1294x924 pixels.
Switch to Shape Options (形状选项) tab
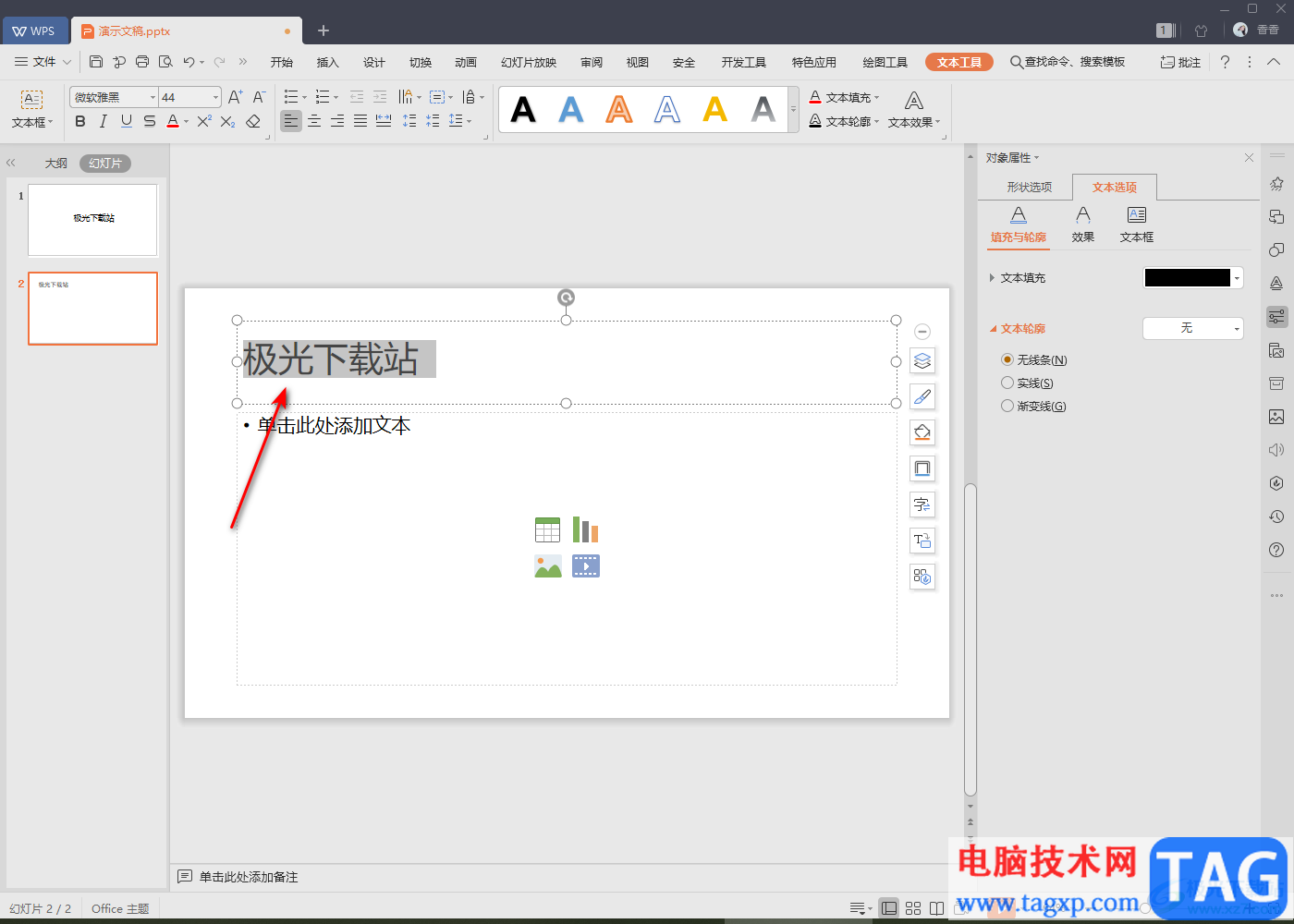1030,187
